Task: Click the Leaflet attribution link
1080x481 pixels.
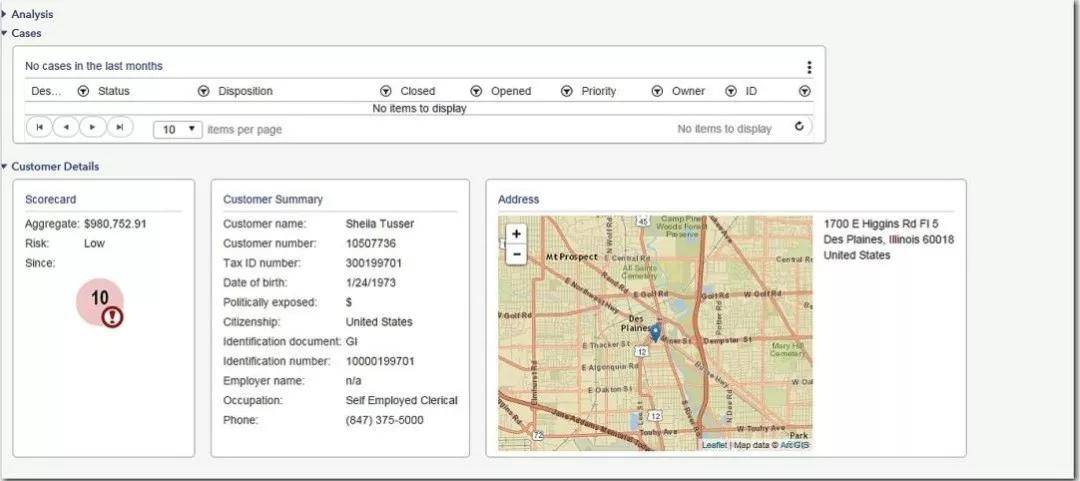Action: click(x=714, y=445)
